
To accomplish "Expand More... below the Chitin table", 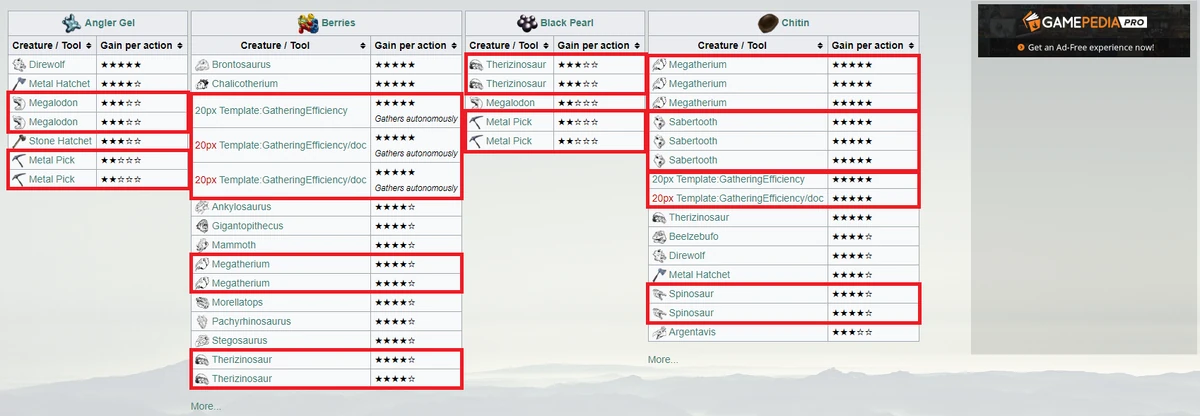I will point(663,359).
